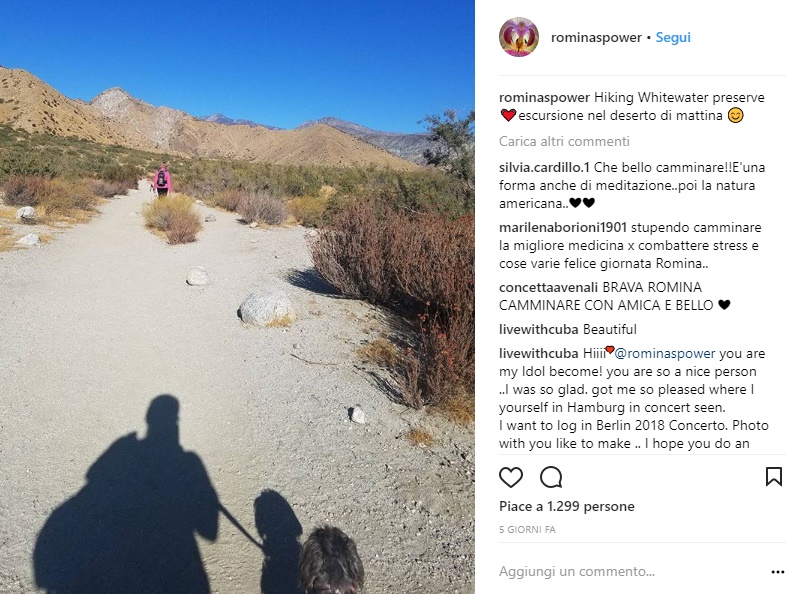Viewport: 786px width, 594px height.
Task: Click the desert hiking photo
Action: [237, 297]
